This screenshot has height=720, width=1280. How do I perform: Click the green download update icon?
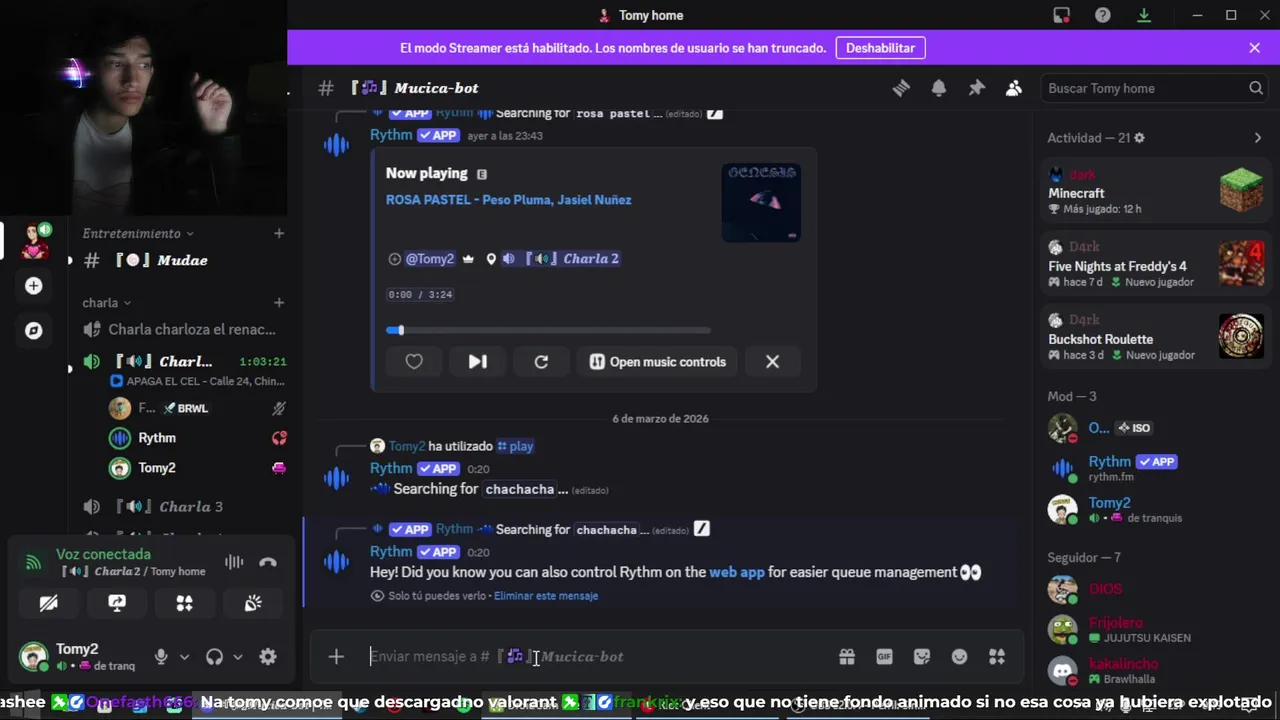(x=1144, y=15)
